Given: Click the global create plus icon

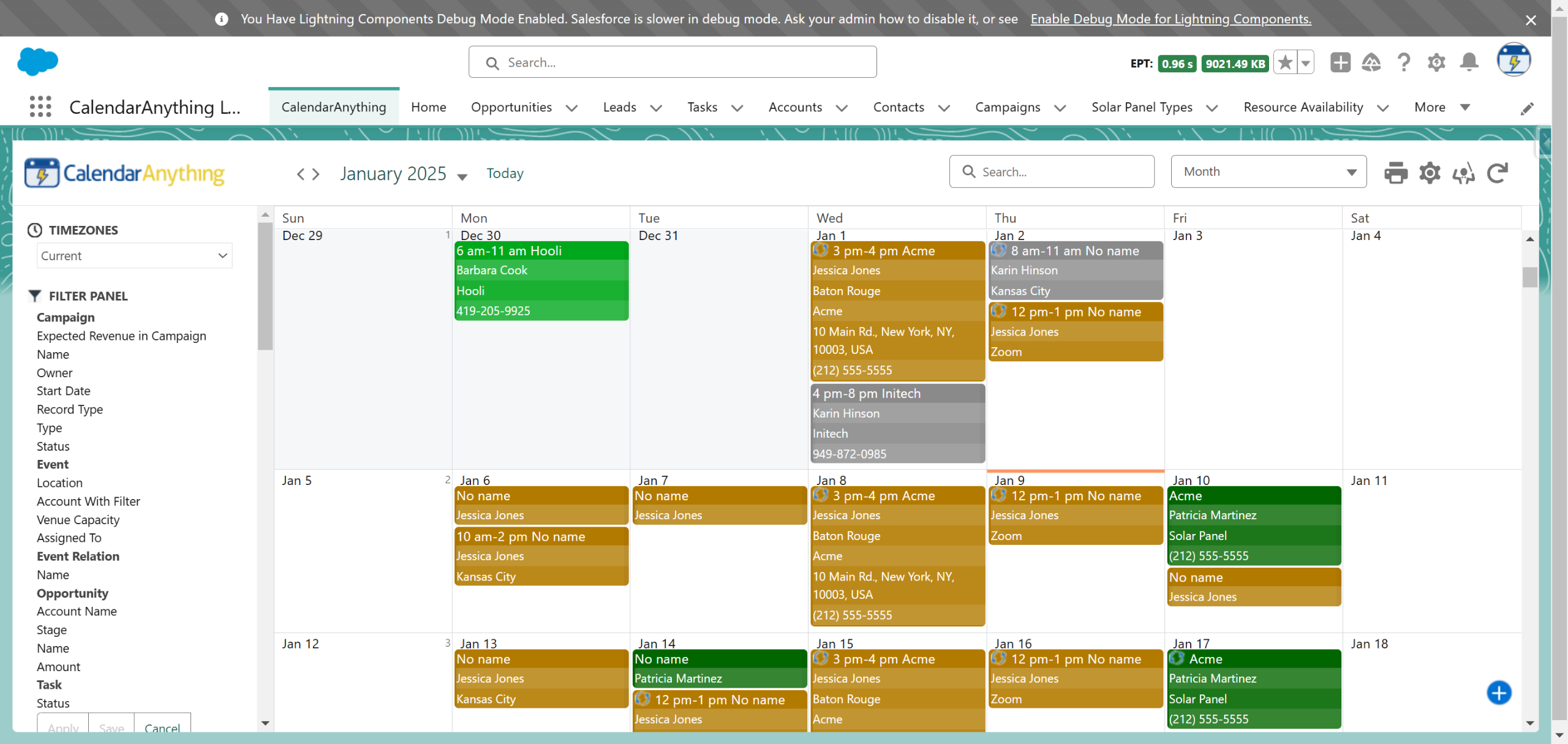Looking at the screenshot, I should (1340, 62).
